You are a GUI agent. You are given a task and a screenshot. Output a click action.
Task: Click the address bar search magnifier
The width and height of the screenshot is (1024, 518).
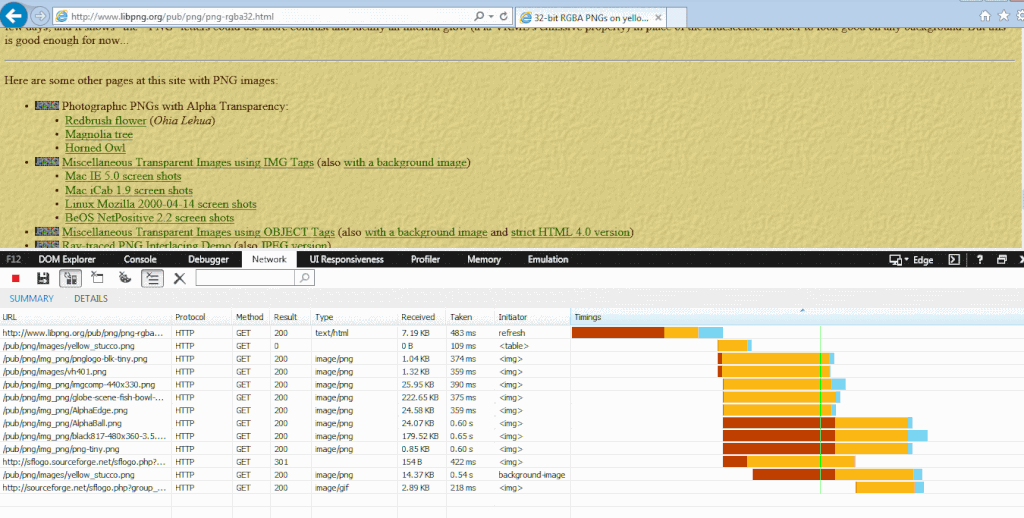(x=480, y=16)
